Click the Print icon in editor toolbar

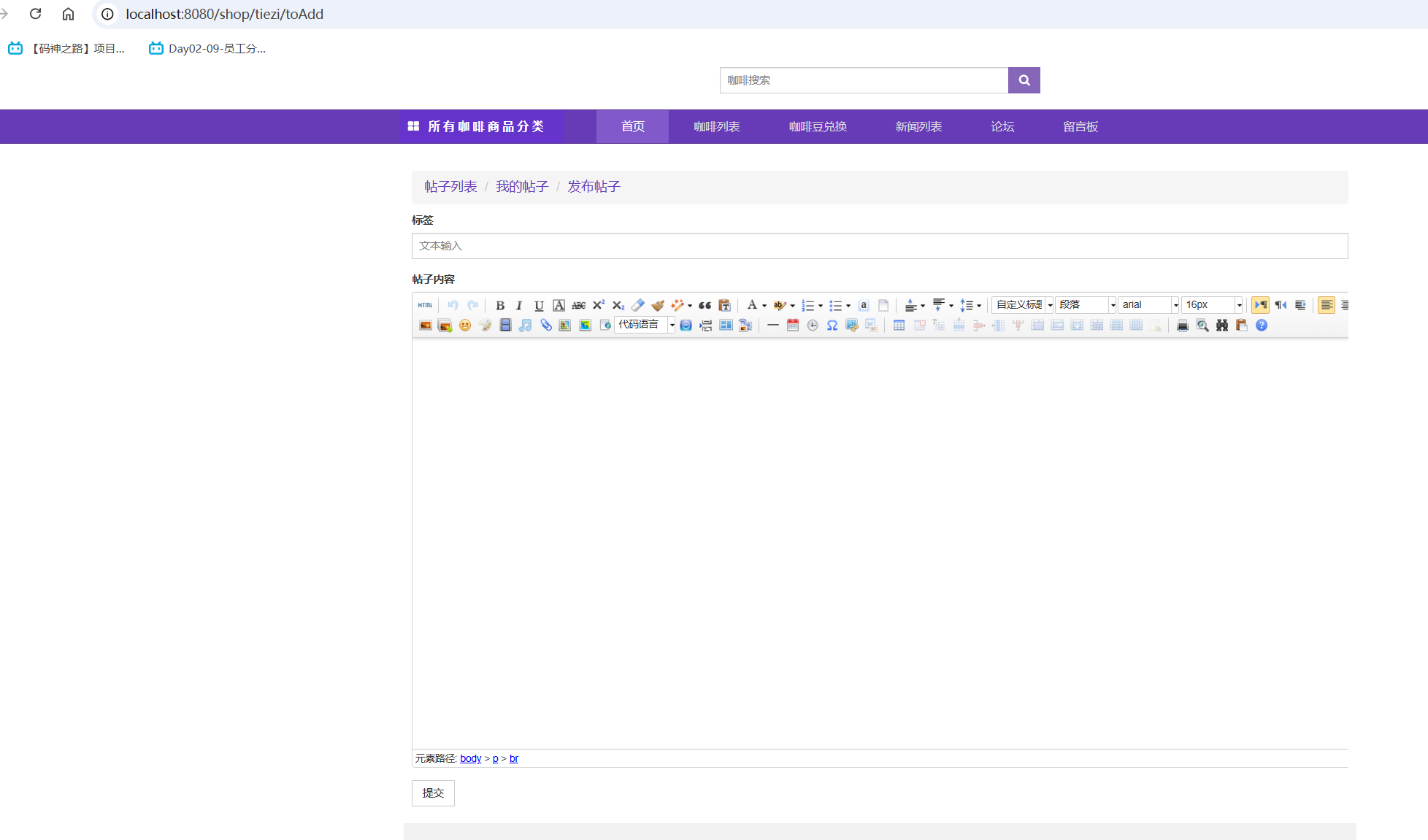point(1183,325)
